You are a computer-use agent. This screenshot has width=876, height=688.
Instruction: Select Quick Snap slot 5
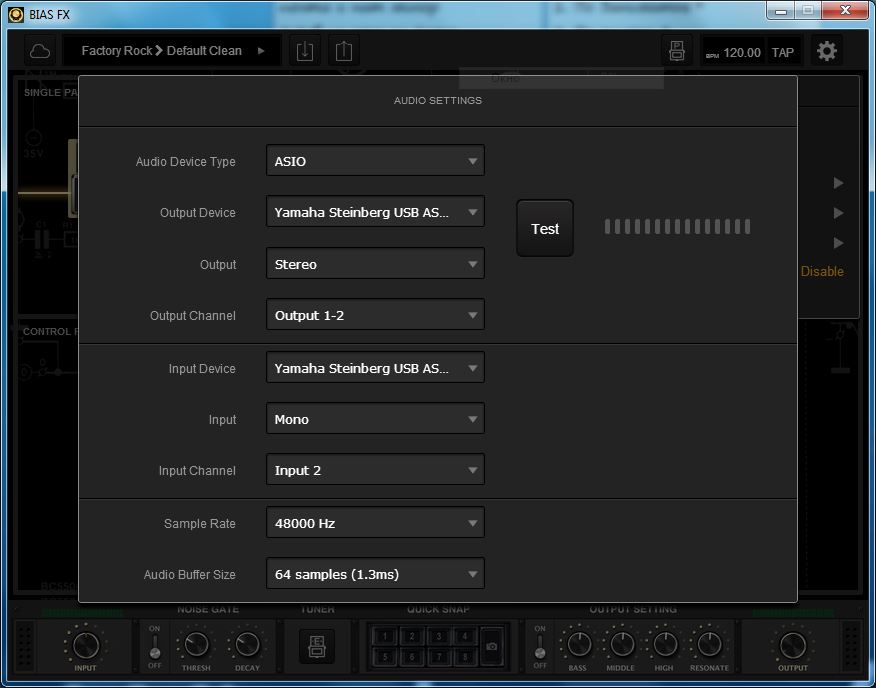coord(385,656)
